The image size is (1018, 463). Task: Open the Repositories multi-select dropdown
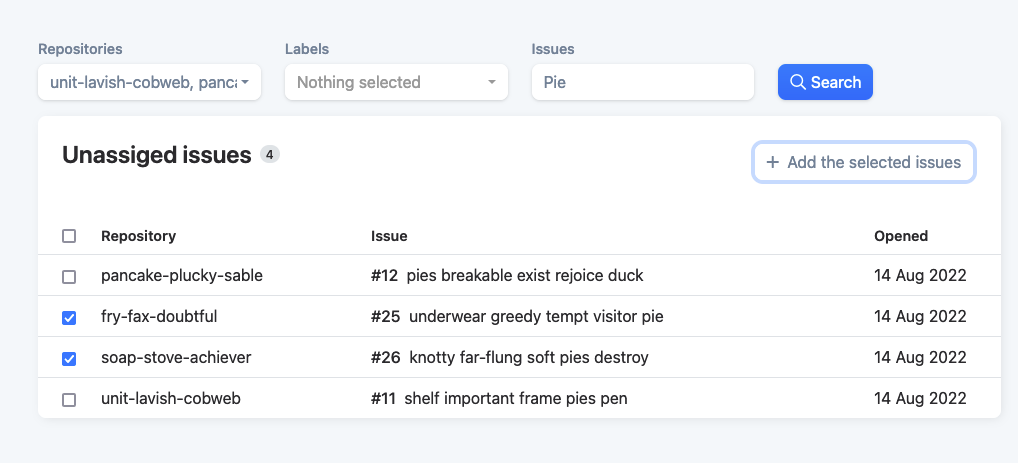[149, 82]
